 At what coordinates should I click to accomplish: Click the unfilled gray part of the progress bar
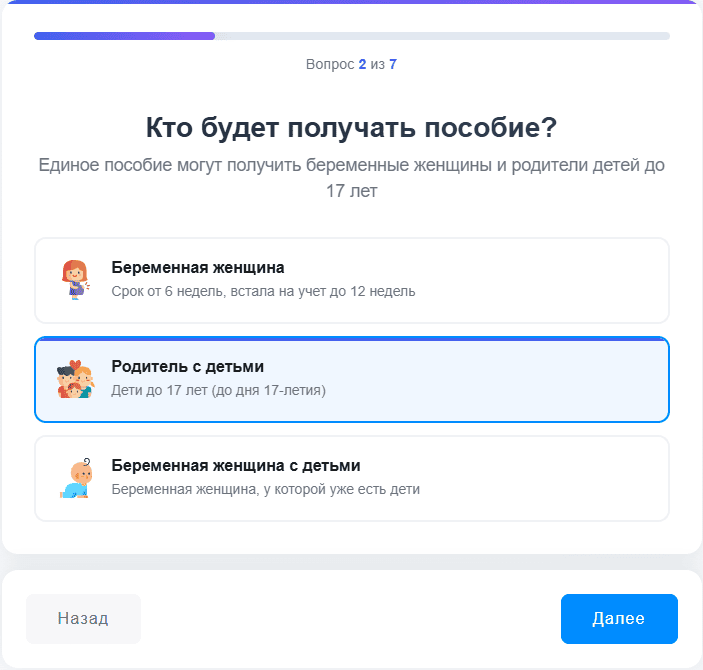(x=442, y=36)
